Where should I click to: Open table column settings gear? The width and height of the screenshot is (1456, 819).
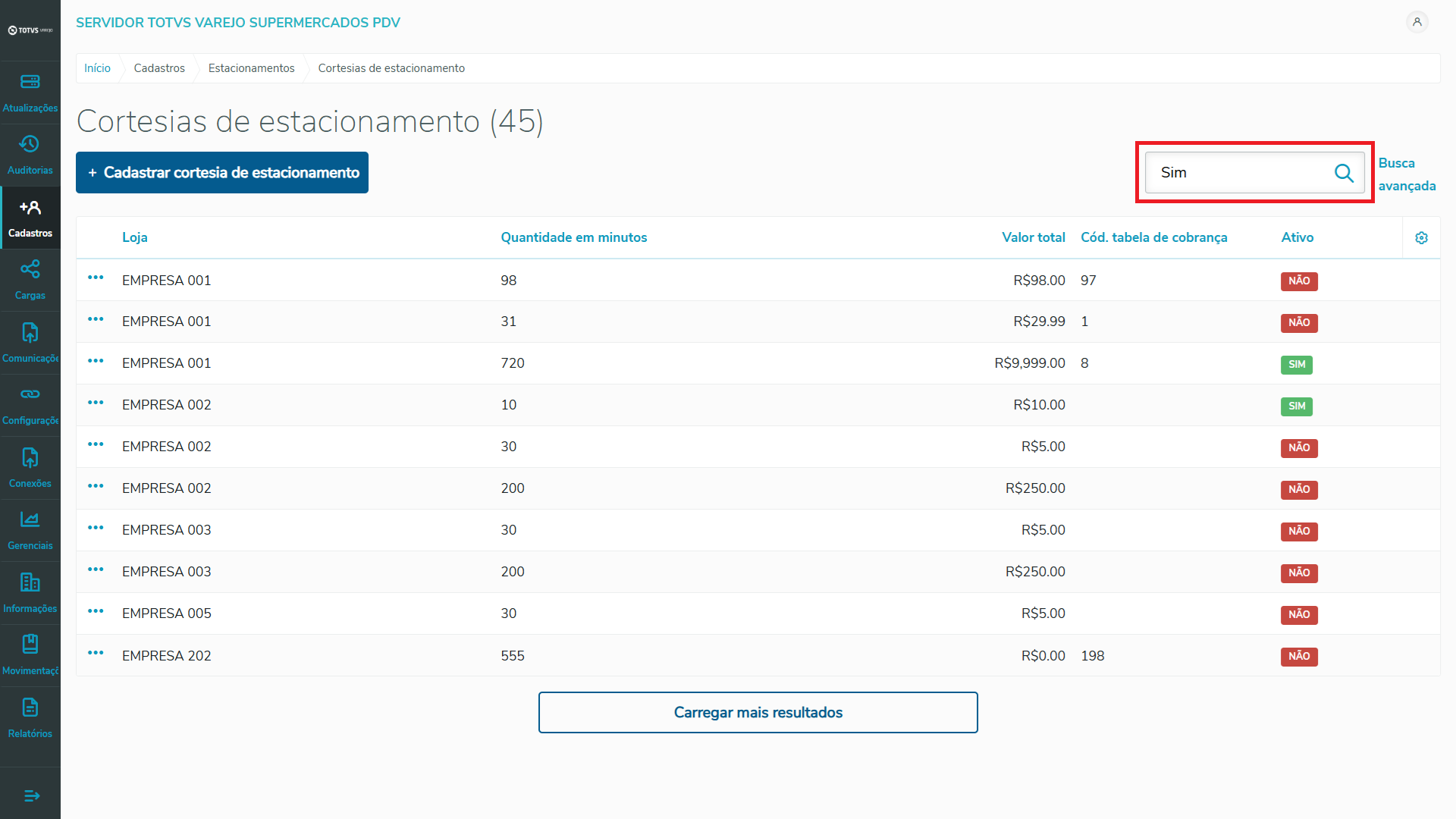1421,238
